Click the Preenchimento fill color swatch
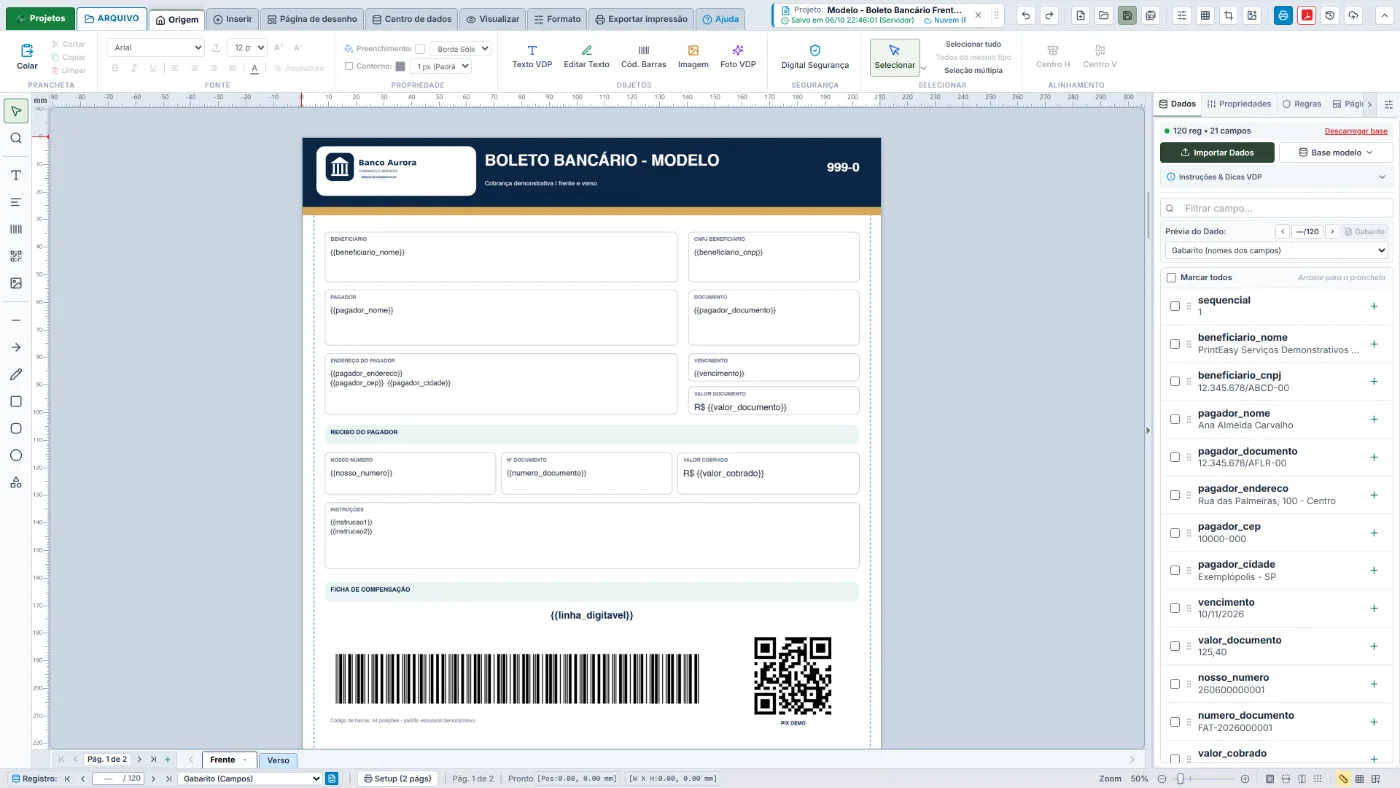 pyautogui.click(x=420, y=48)
